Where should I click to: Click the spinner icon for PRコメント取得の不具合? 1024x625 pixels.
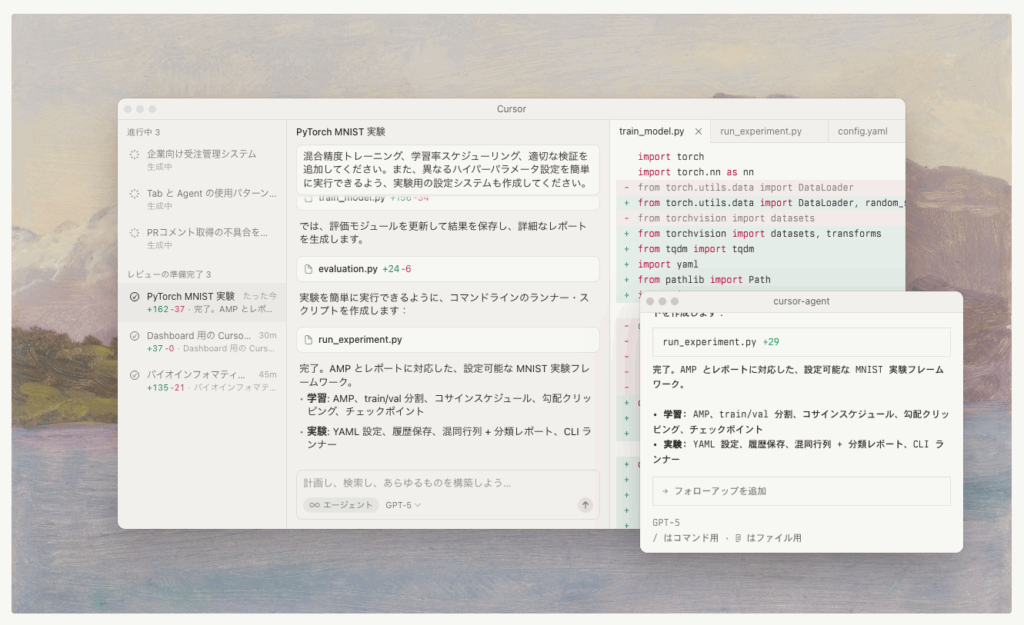[134, 233]
